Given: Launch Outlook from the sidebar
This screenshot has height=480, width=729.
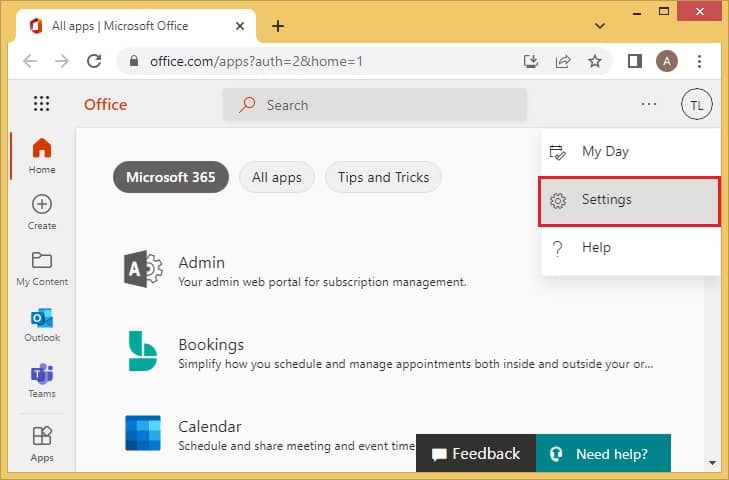Looking at the screenshot, I should (42, 325).
